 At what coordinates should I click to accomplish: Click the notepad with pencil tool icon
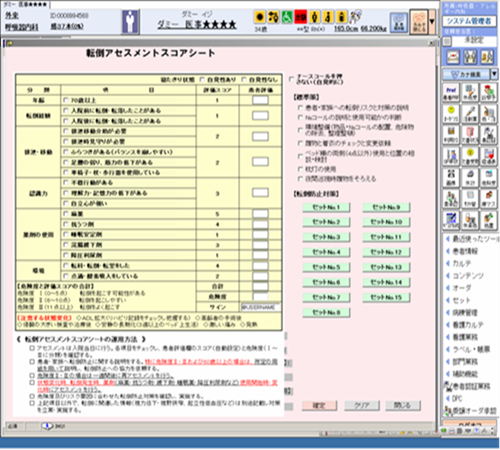(x=470, y=92)
